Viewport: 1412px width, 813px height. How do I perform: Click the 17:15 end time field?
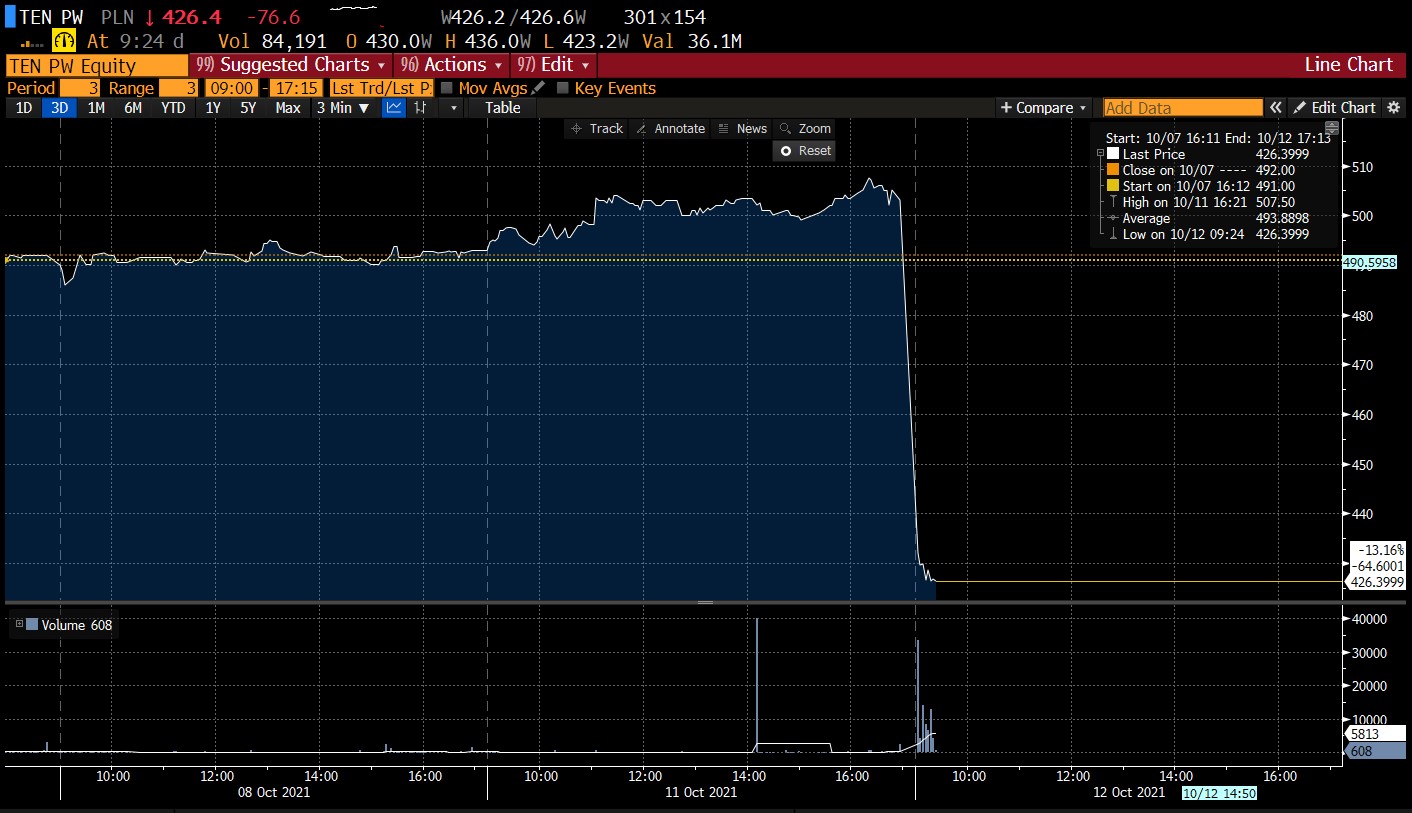[295, 88]
